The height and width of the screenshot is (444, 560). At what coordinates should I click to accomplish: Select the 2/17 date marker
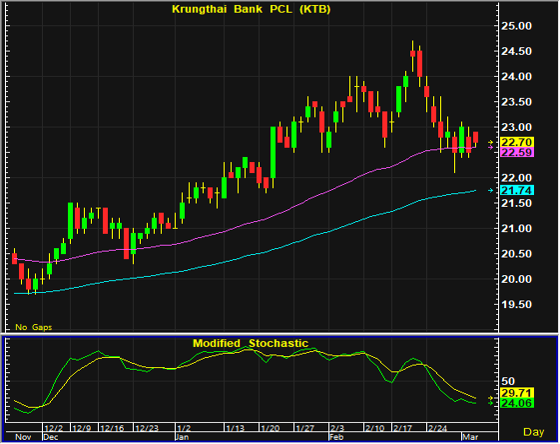[402, 428]
